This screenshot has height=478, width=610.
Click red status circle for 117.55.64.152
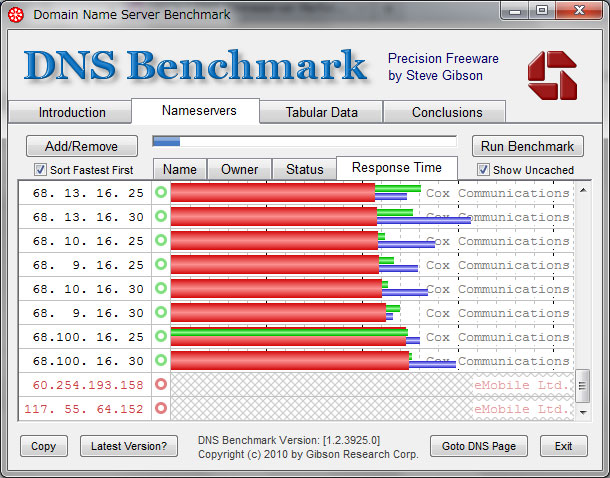click(161, 408)
